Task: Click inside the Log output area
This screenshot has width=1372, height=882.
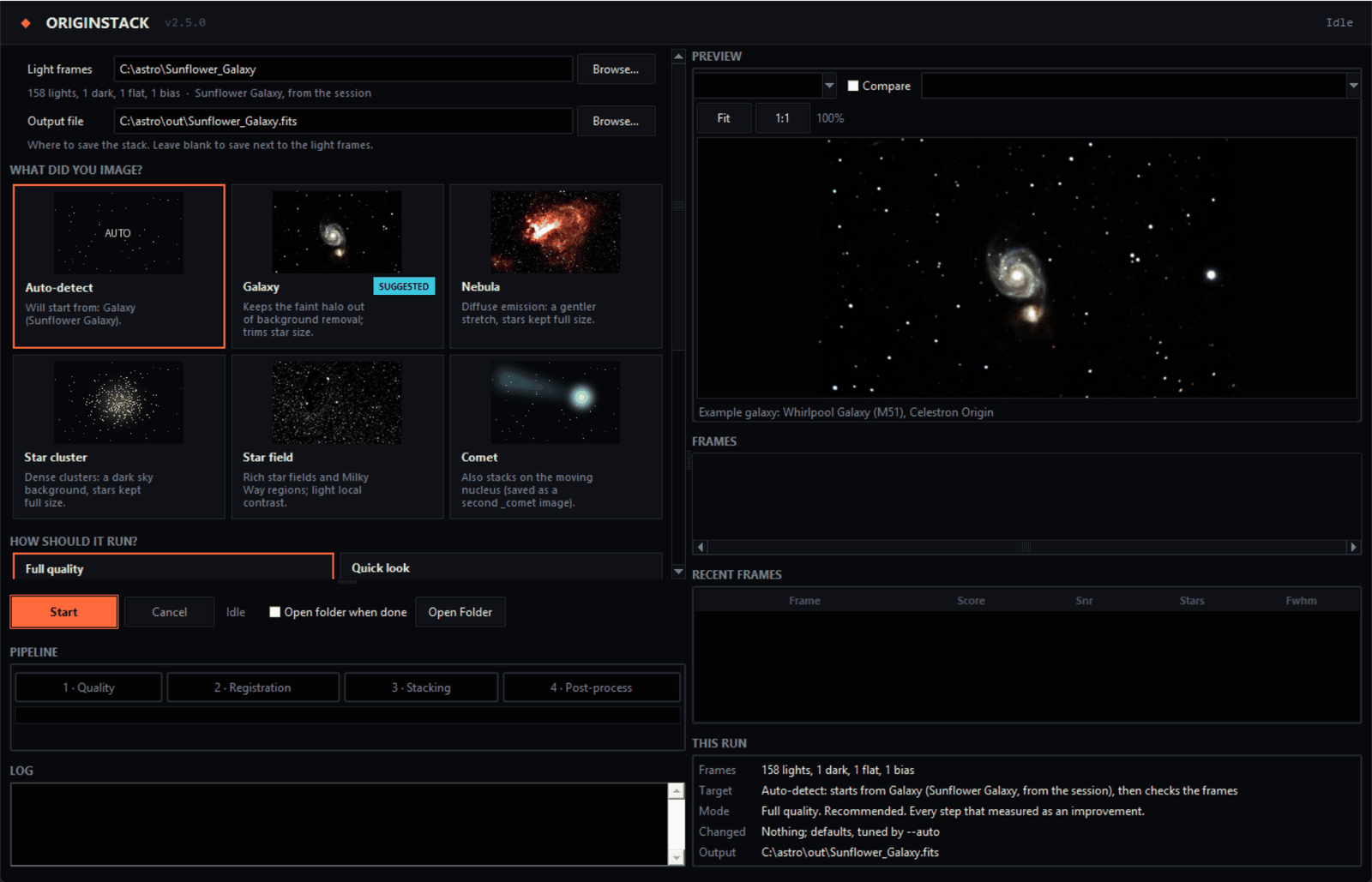Action: [x=340, y=824]
